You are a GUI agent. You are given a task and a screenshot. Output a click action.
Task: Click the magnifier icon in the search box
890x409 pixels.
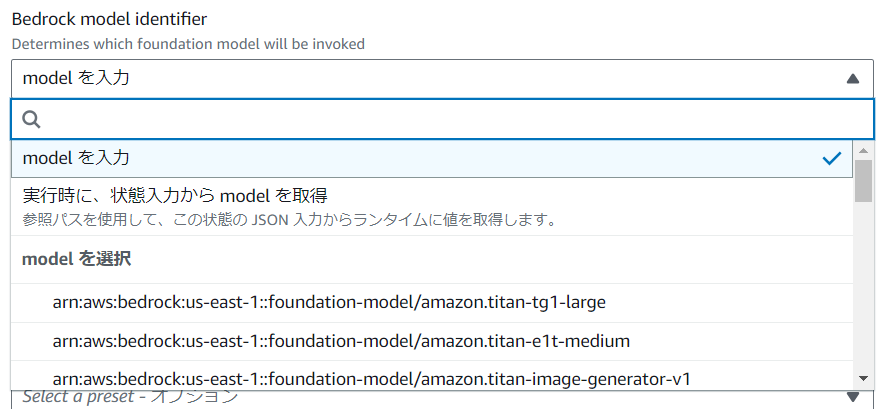[x=31, y=119]
